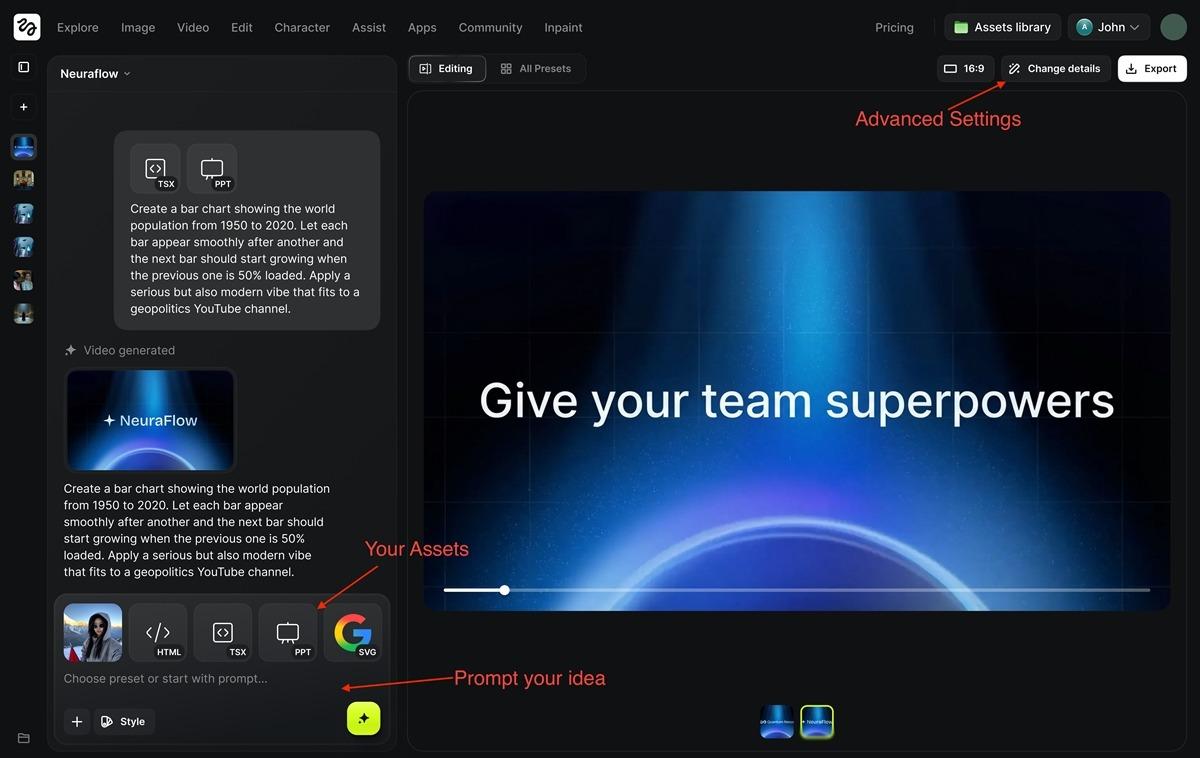This screenshot has width=1200, height=758.
Task: Click the green sparkle generate button
Action: tap(363, 718)
